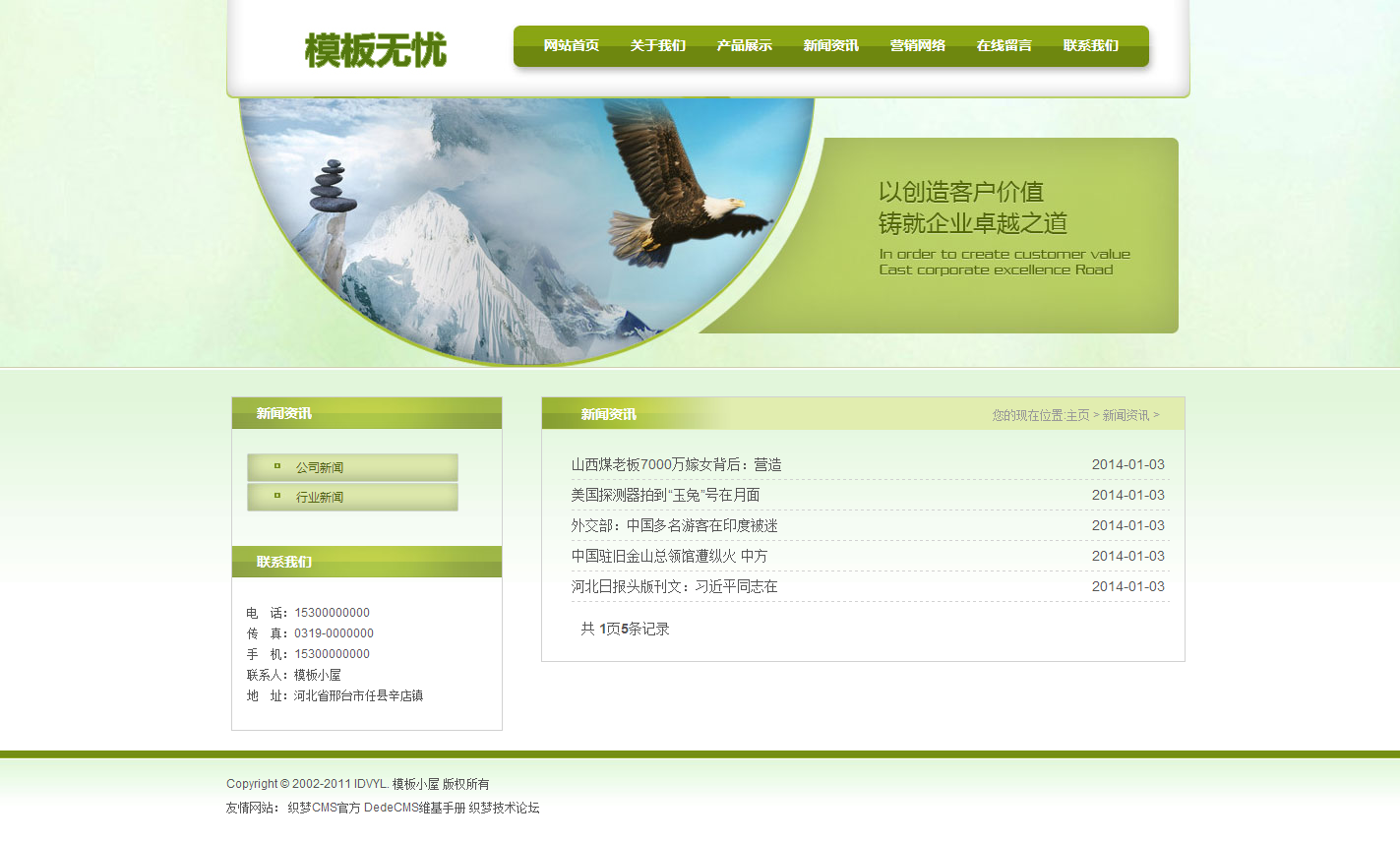Read 外交部 article about tourists in India

(x=674, y=526)
